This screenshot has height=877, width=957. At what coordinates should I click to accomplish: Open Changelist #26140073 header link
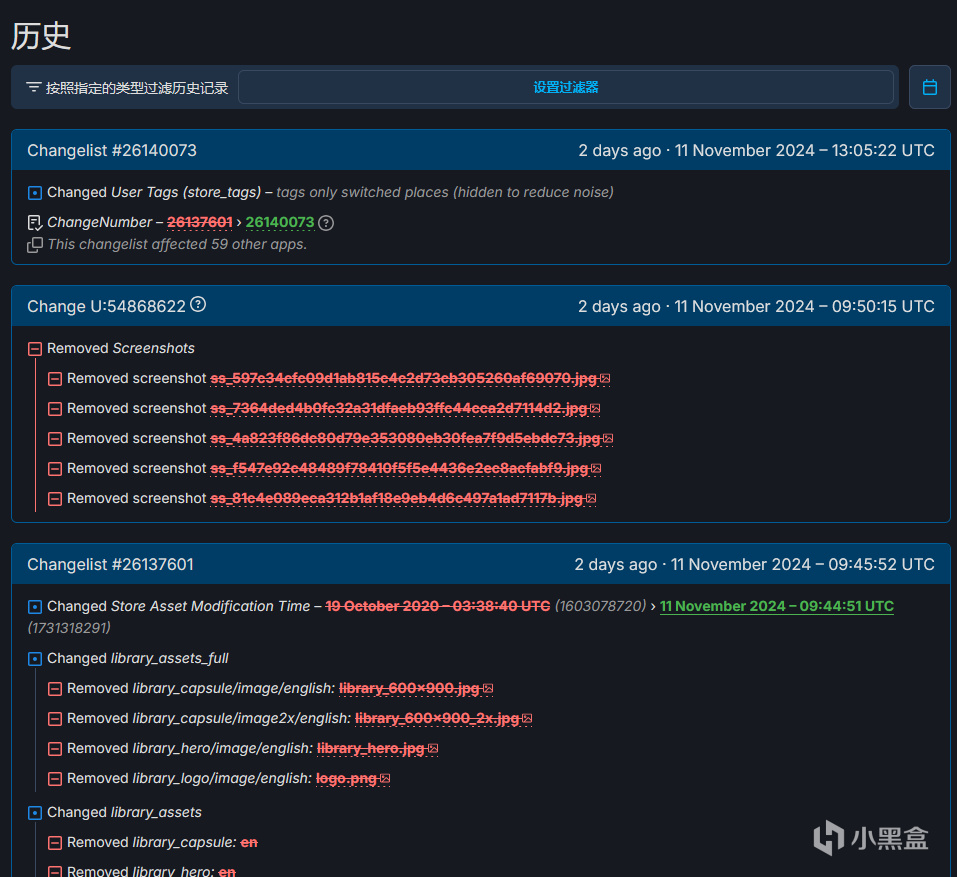112,150
